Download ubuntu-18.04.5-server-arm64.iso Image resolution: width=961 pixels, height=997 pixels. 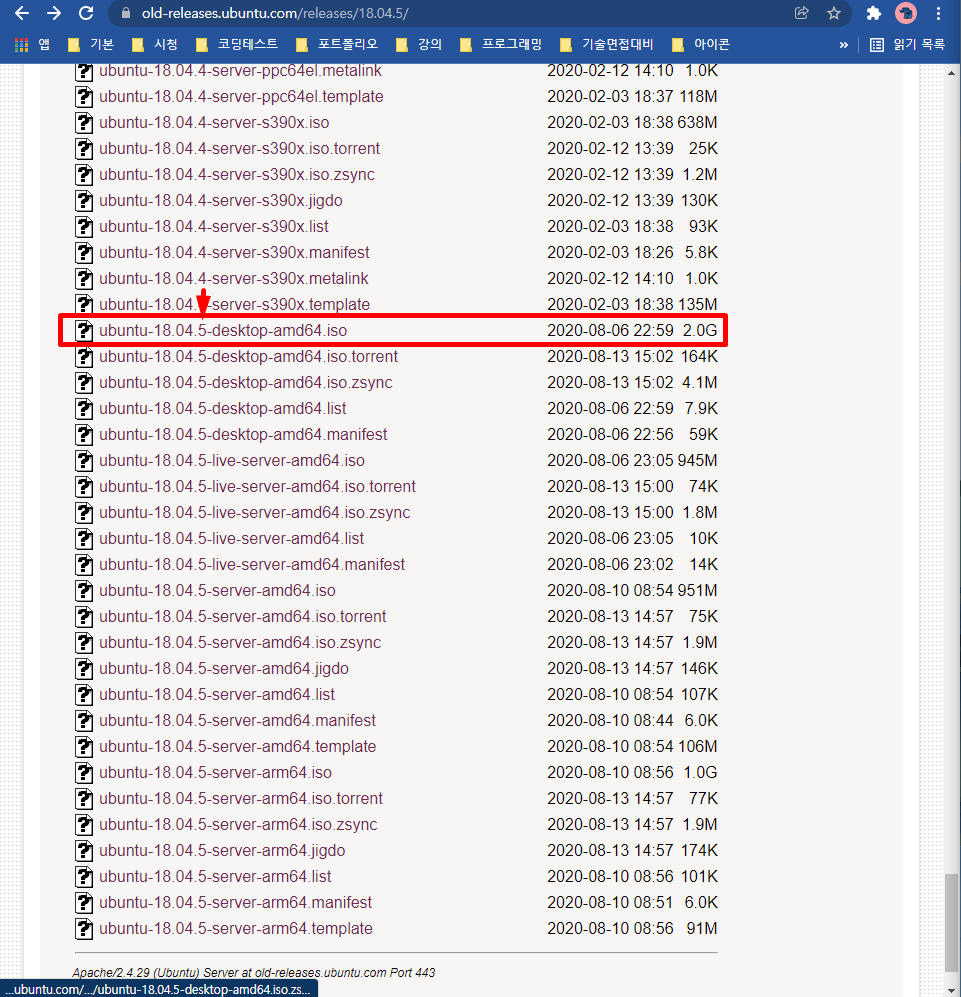(x=215, y=773)
